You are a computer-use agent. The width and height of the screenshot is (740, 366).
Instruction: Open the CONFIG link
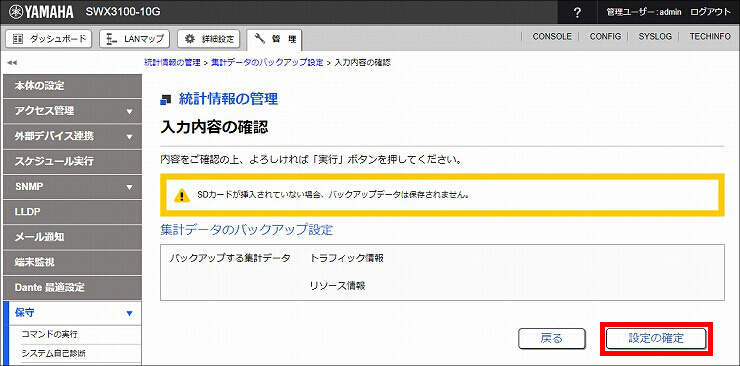pyautogui.click(x=605, y=36)
